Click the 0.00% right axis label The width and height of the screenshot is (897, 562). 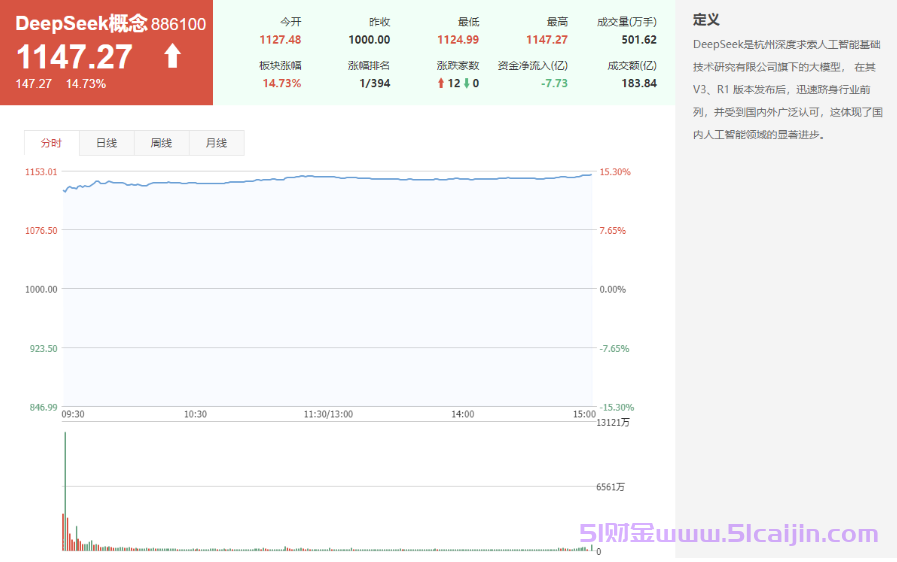[613, 290]
